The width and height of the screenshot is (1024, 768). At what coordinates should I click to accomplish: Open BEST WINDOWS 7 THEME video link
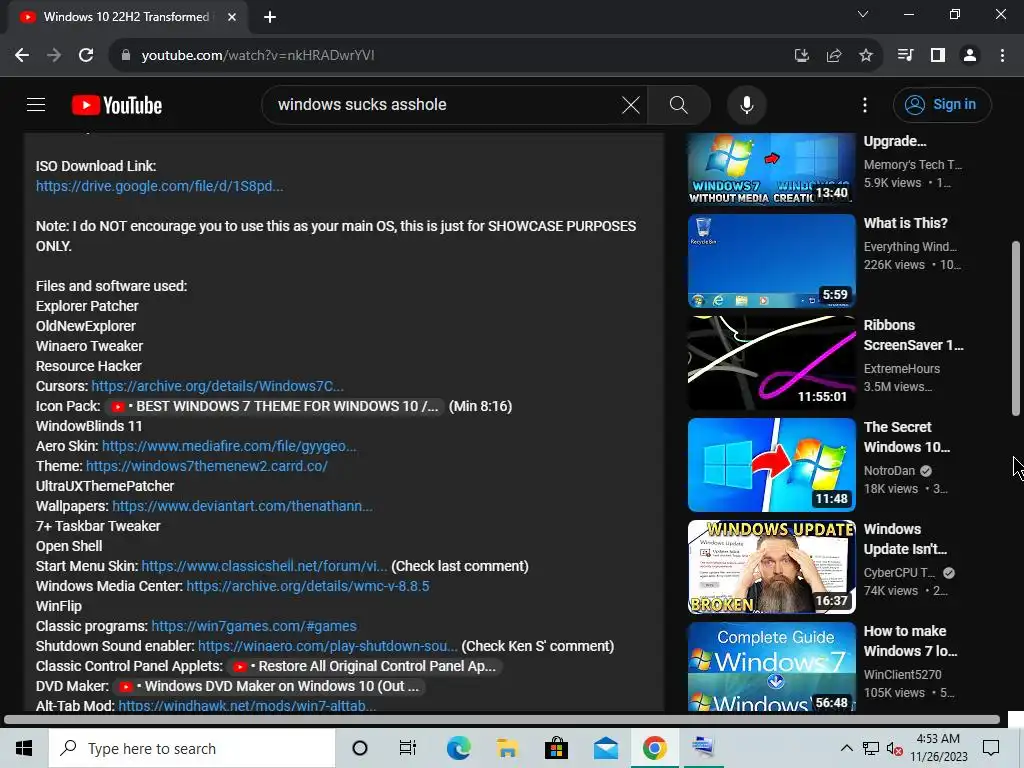[x=274, y=406]
